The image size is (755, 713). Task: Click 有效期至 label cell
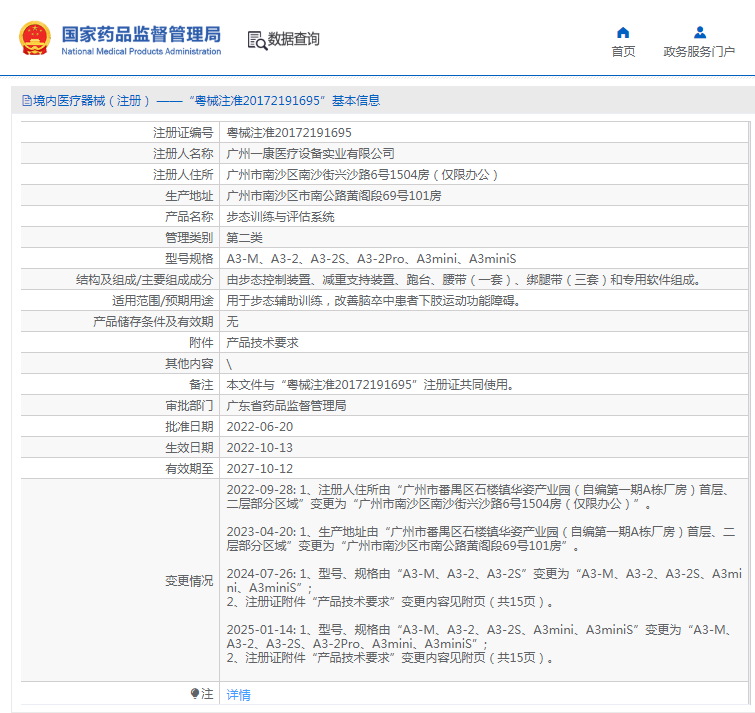[x=120, y=469]
